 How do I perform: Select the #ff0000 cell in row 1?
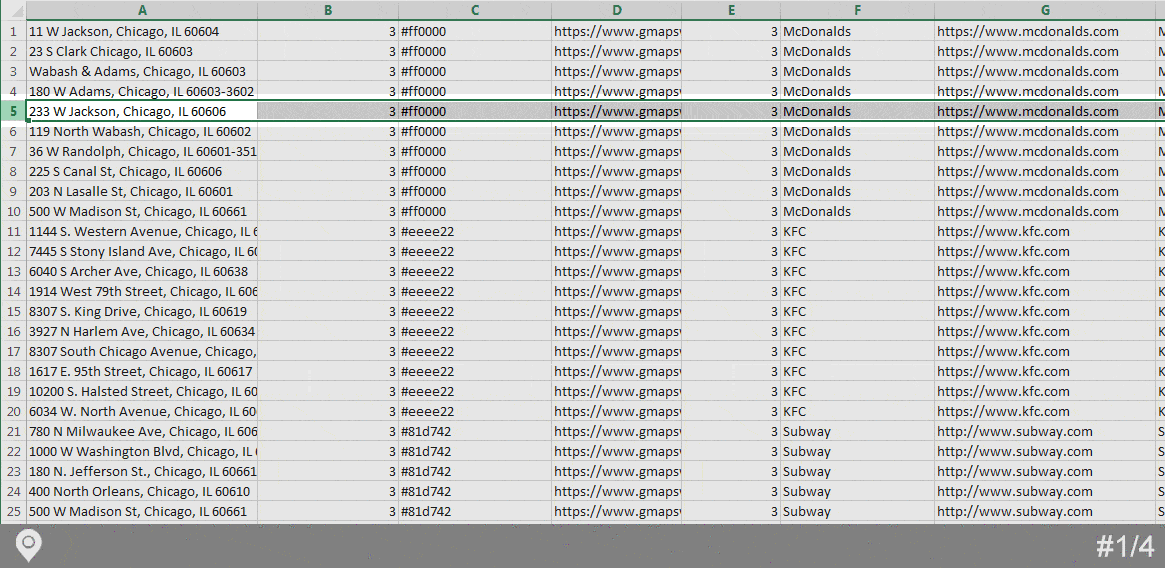click(475, 31)
